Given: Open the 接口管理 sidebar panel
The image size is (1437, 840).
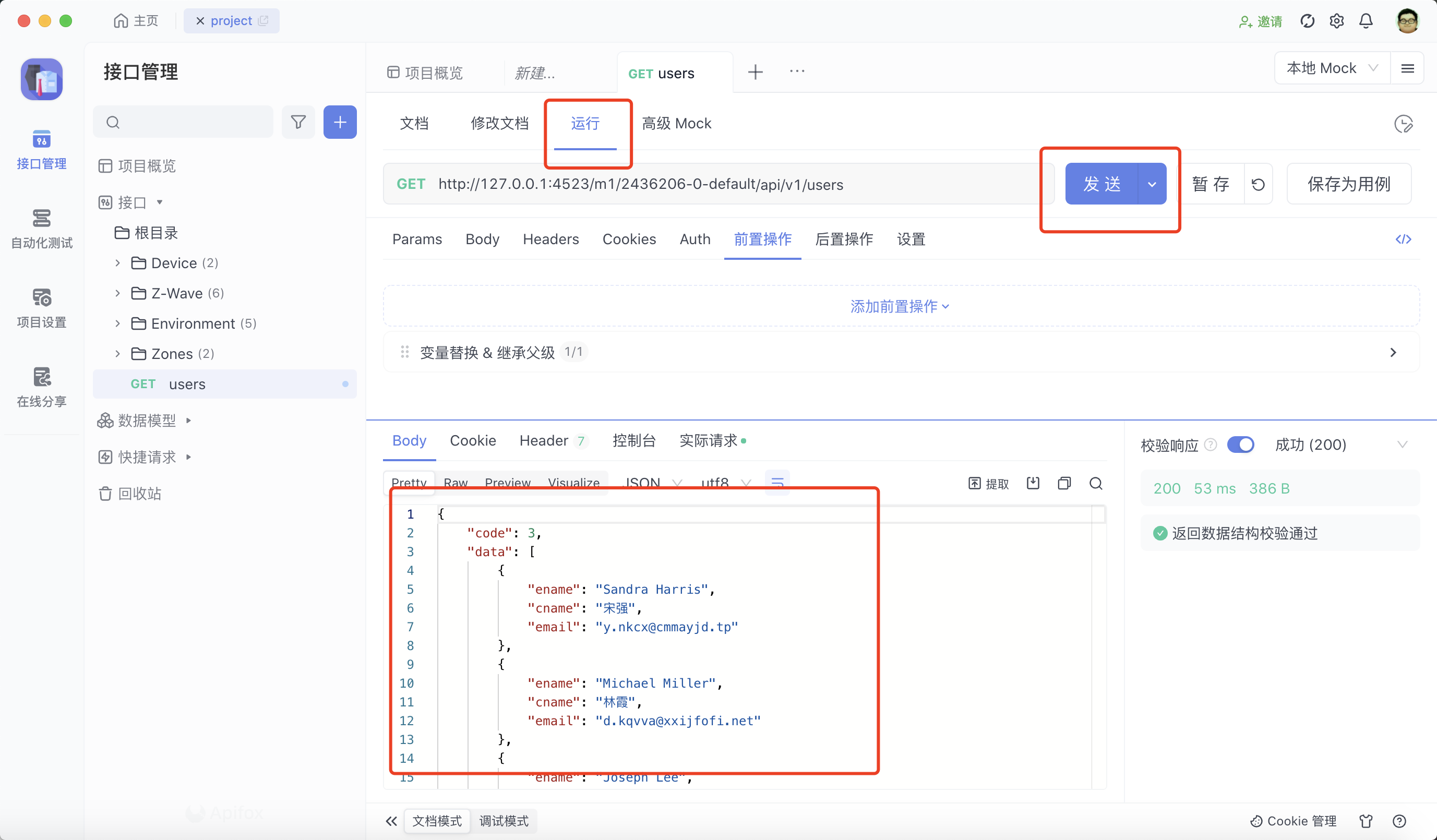Looking at the screenshot, I should coord(41,149).
